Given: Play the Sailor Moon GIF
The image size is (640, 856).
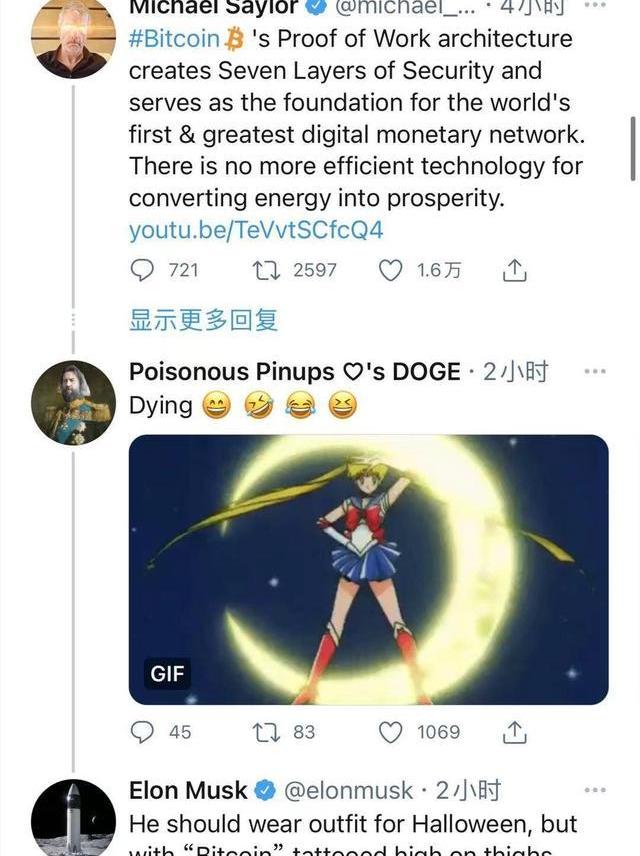Looking at the screenshot, I should coord(368,569).
